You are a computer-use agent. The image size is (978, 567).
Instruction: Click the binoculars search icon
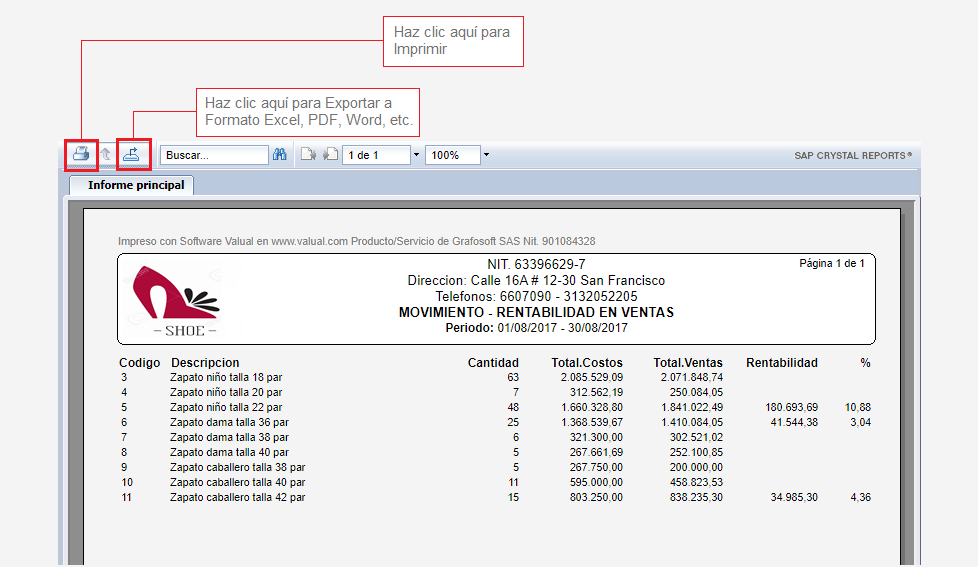click(x=280, y=155)
